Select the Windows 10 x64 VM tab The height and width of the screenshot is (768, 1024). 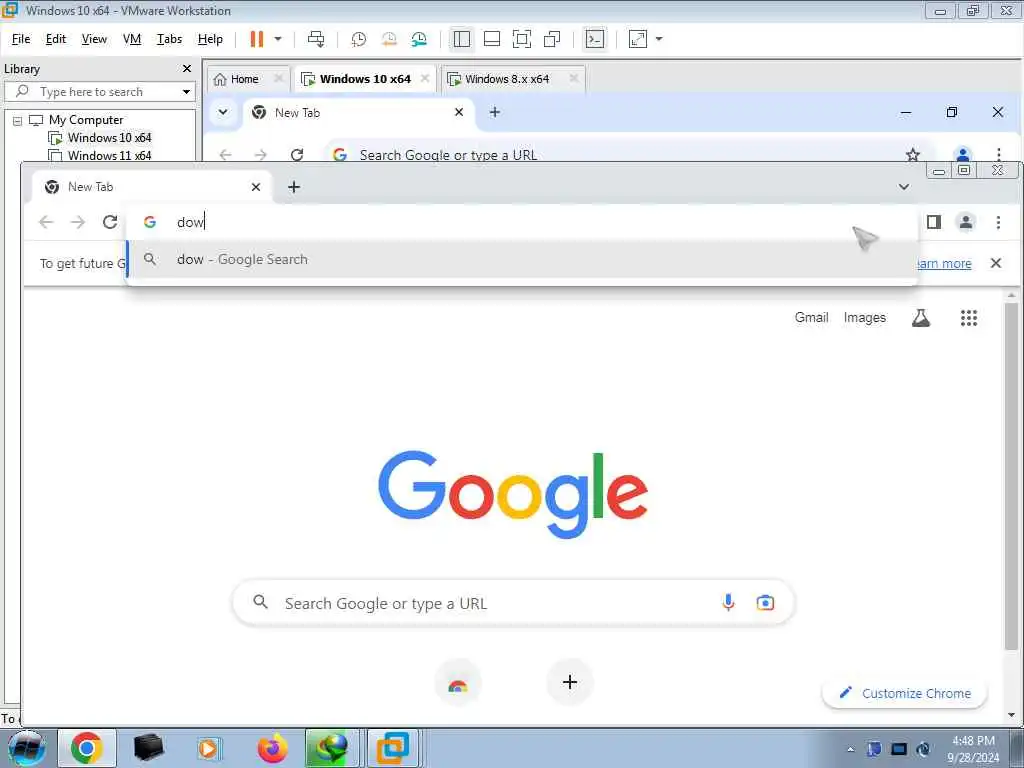365,79
